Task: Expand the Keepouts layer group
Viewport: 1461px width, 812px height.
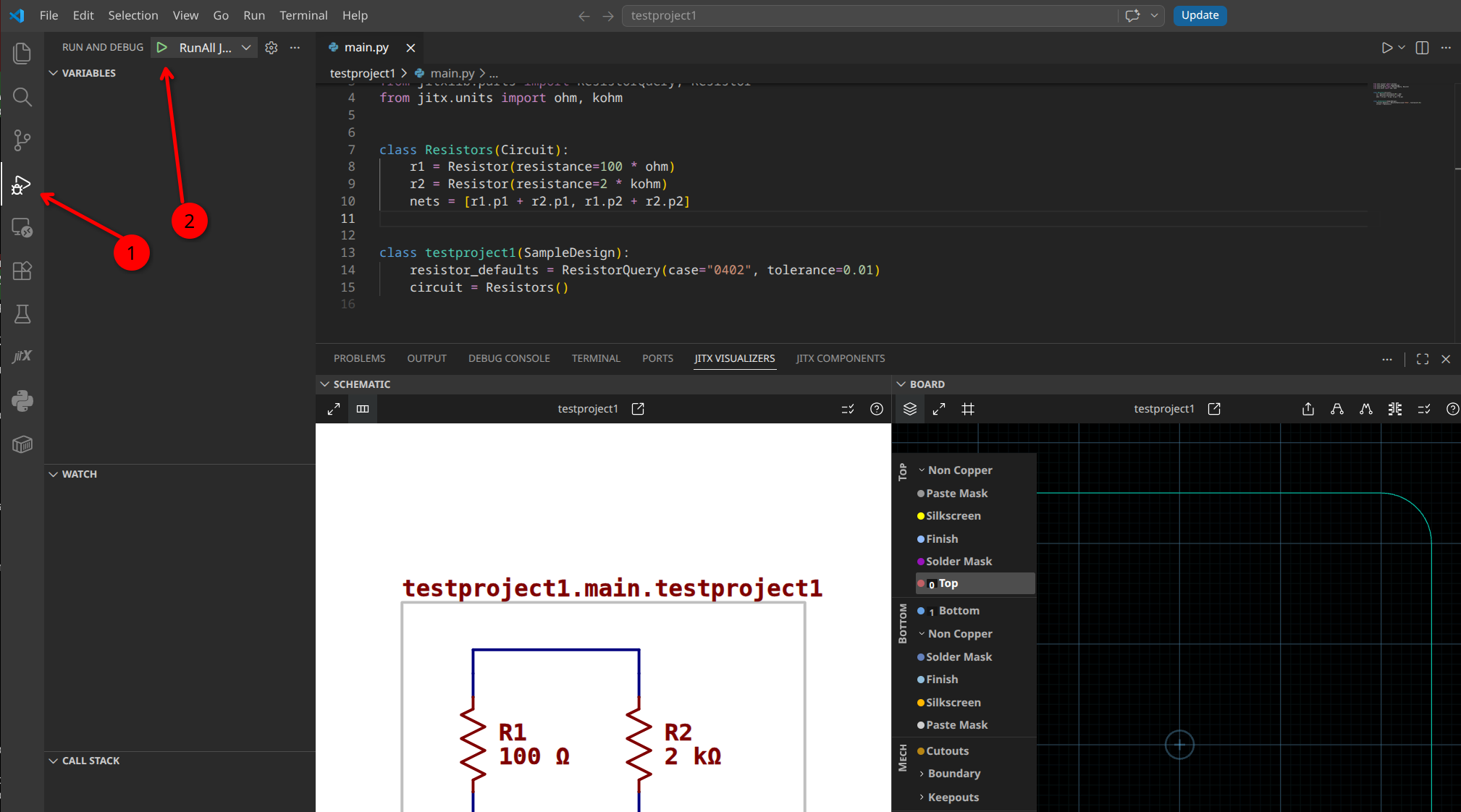Action: pos(922,798)
